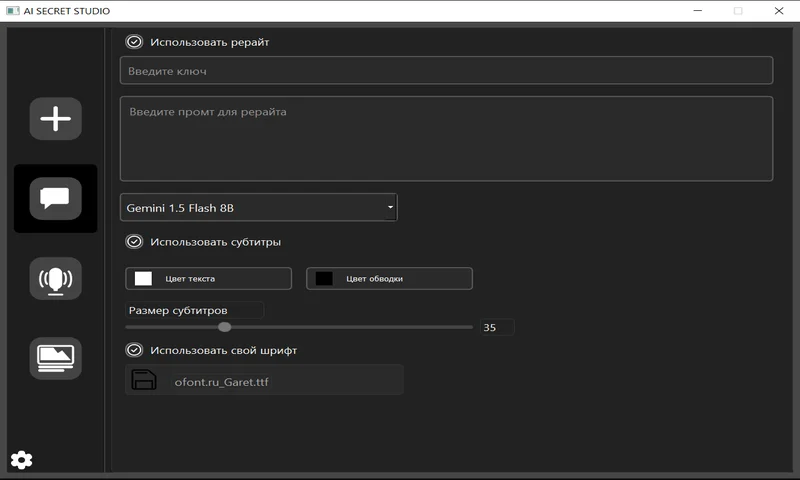Click the subtitle size slider handle
This screenshot has height=480, width=800.
[224, 327]
